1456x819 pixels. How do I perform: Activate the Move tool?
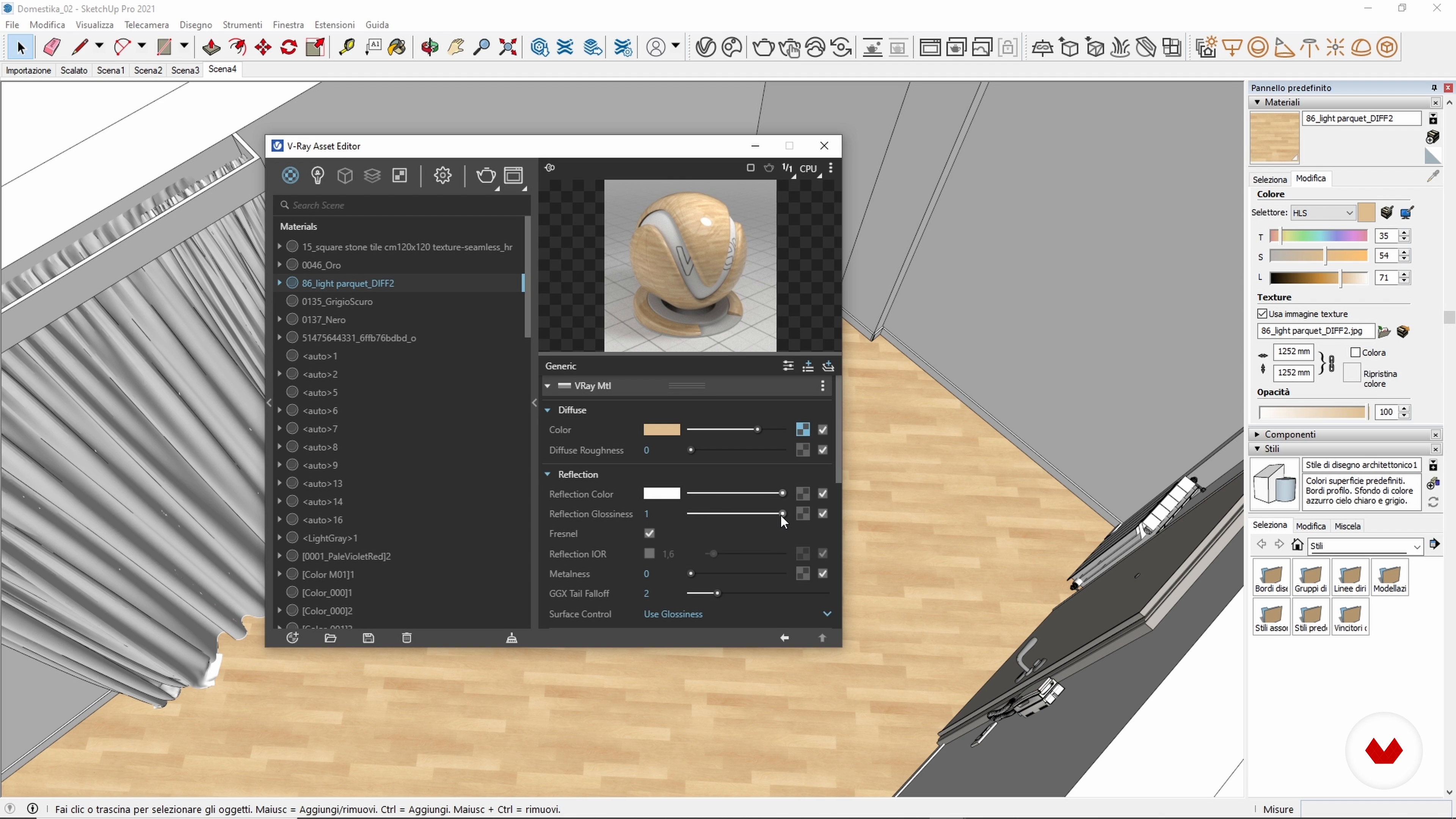click(264, 47)
